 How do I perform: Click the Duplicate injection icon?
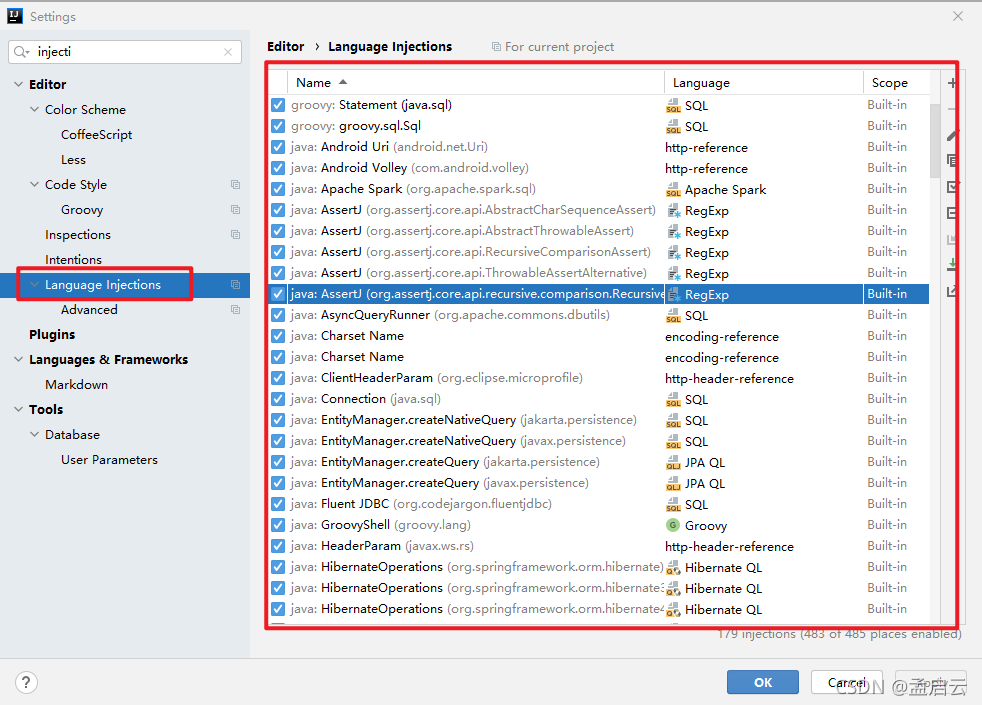point(951,161)
